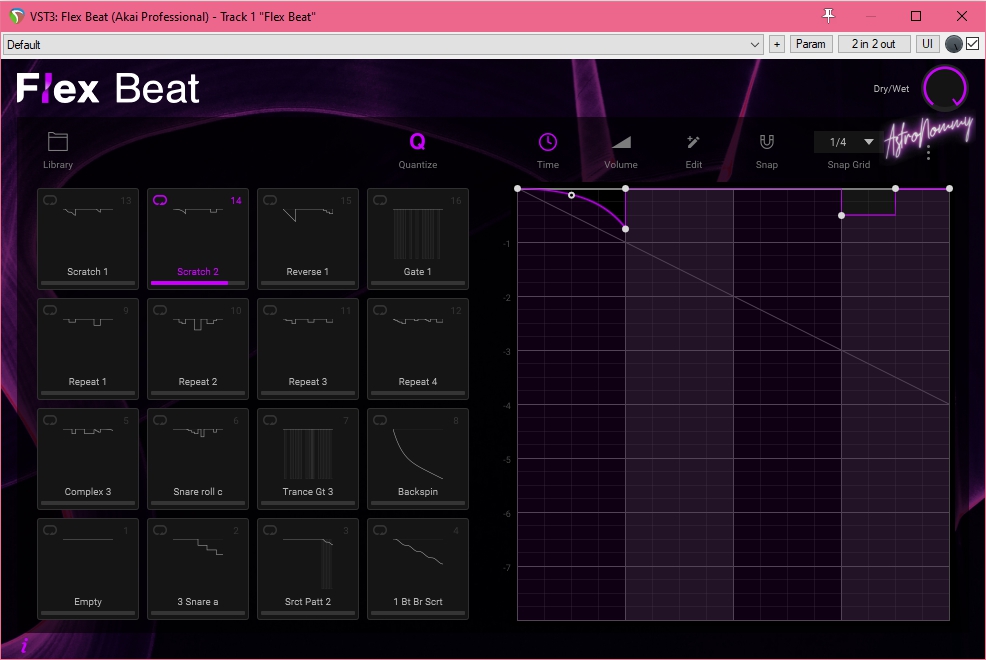Select the Time clock icon
This screenshot has height=660, width=986.
548,143
